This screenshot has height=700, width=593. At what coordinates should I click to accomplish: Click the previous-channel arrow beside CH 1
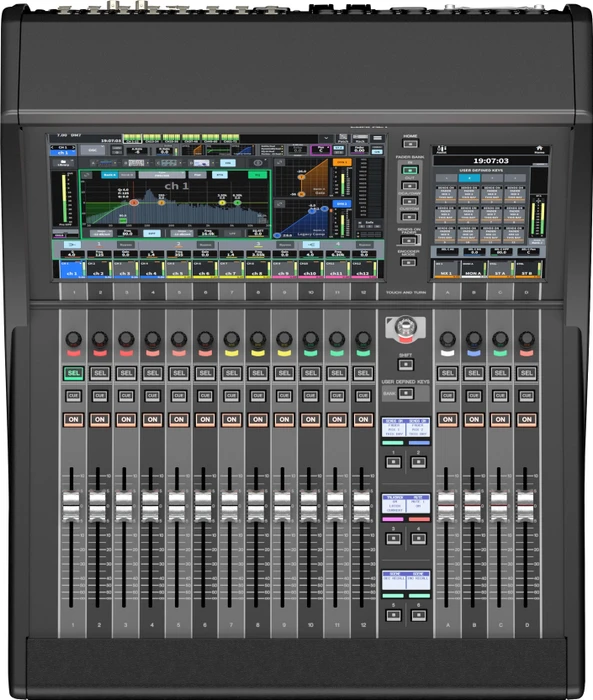point(52,147)
